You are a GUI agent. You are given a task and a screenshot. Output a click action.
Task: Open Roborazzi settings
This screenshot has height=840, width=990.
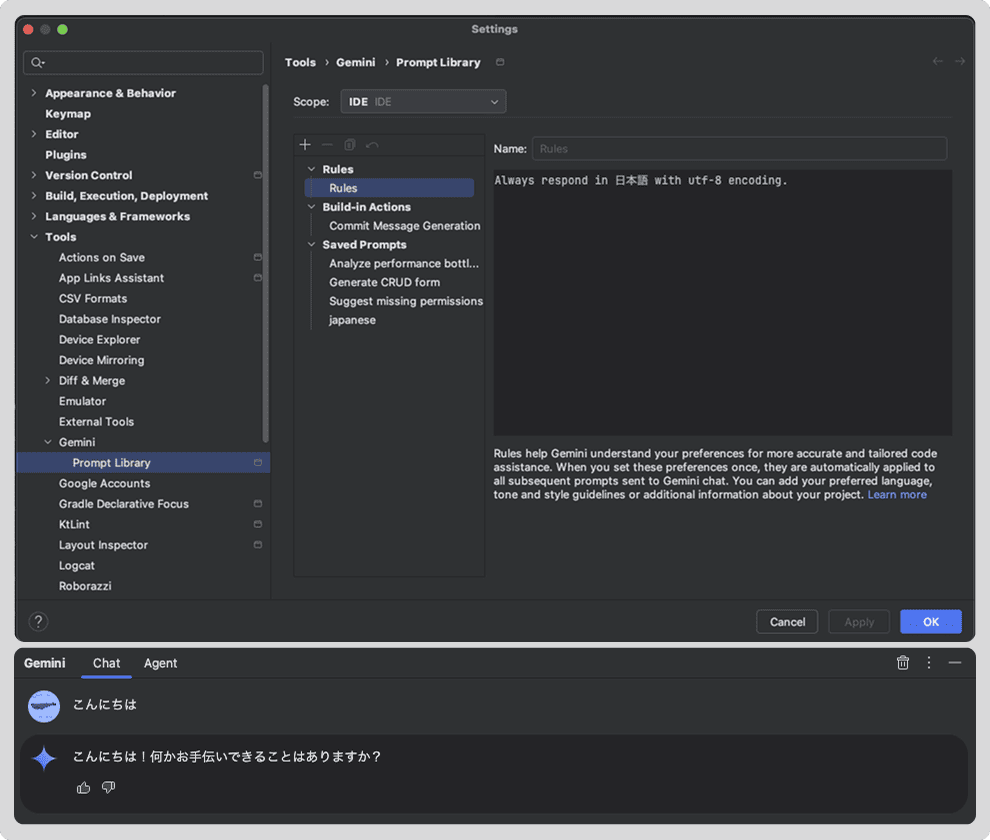pyautogui.click(x=85, y=585)
